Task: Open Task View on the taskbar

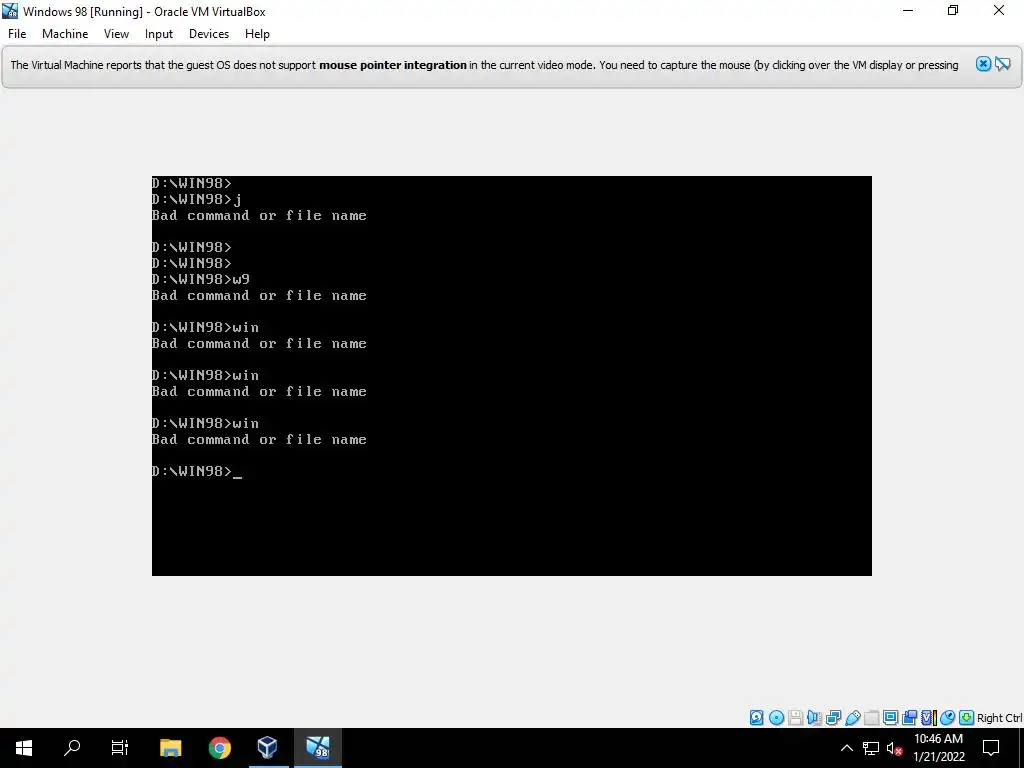Action: (x=120, y=748)
